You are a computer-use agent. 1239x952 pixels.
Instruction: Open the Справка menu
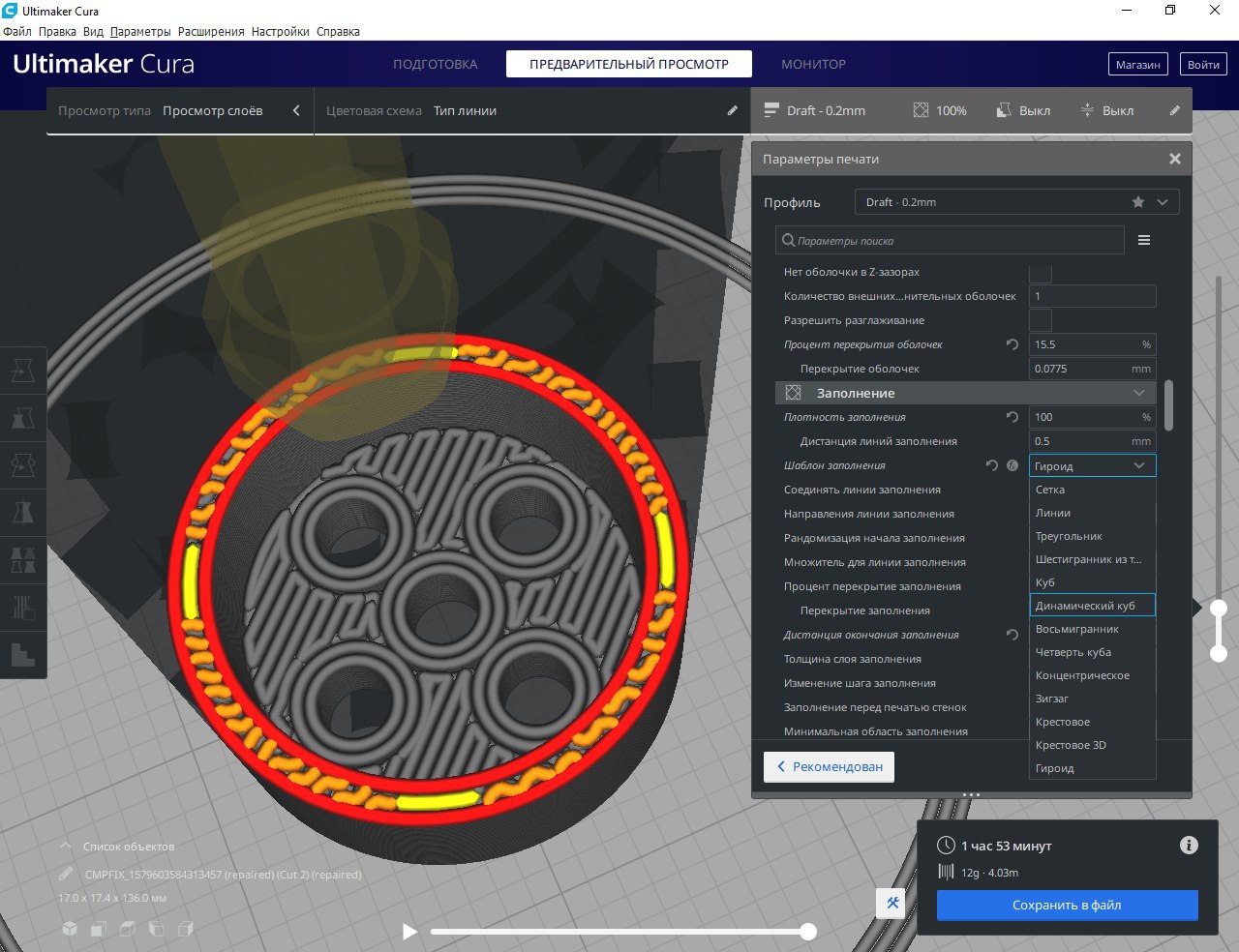click(338, 31)
